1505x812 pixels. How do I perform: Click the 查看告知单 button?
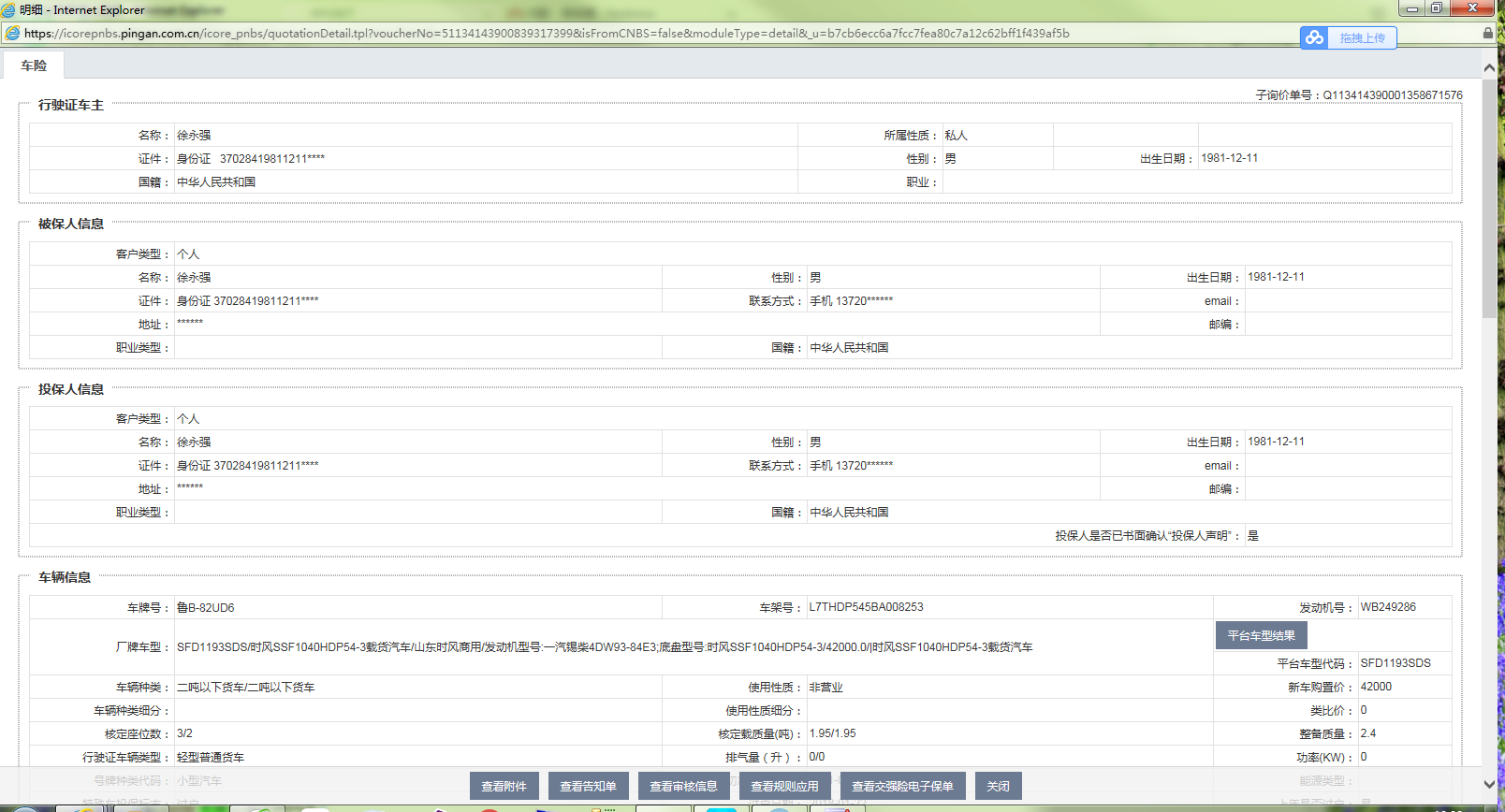pyautogui.click(x=589, y=786)
